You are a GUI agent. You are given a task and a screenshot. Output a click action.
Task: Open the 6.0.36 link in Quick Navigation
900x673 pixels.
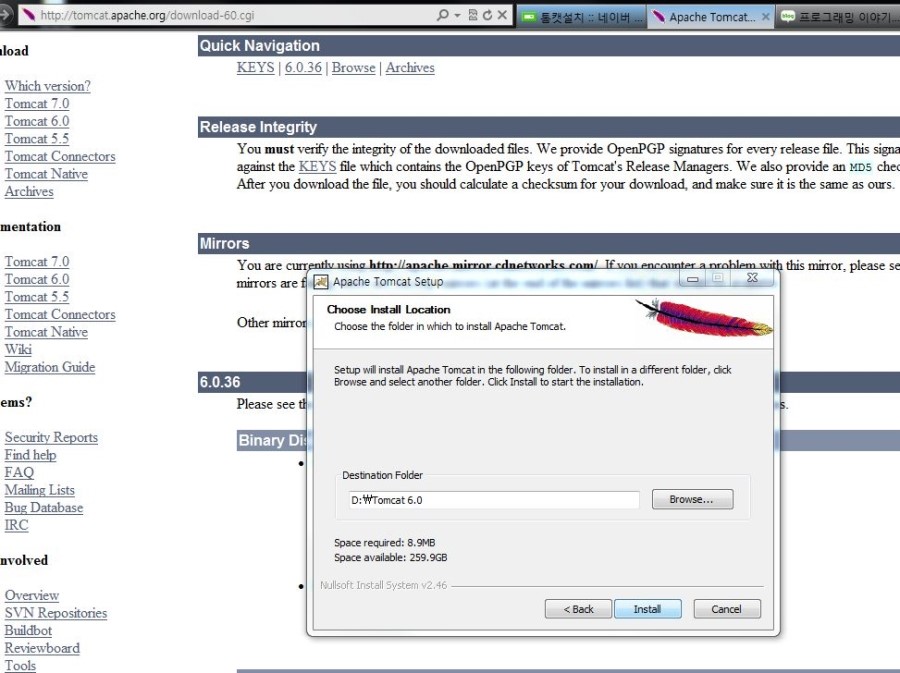(303, 68)
